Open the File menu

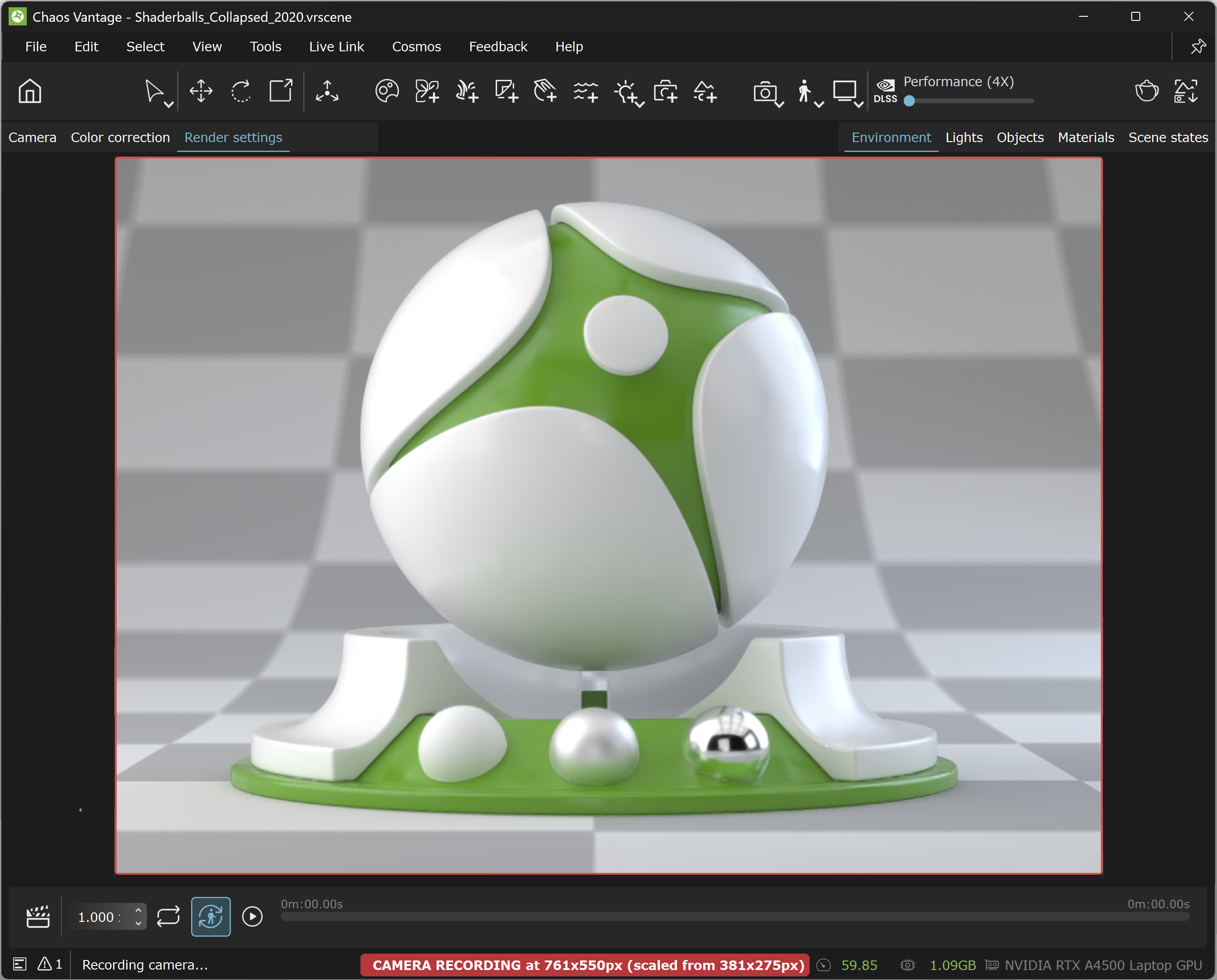pyautogui.click(x=35, y=46)
